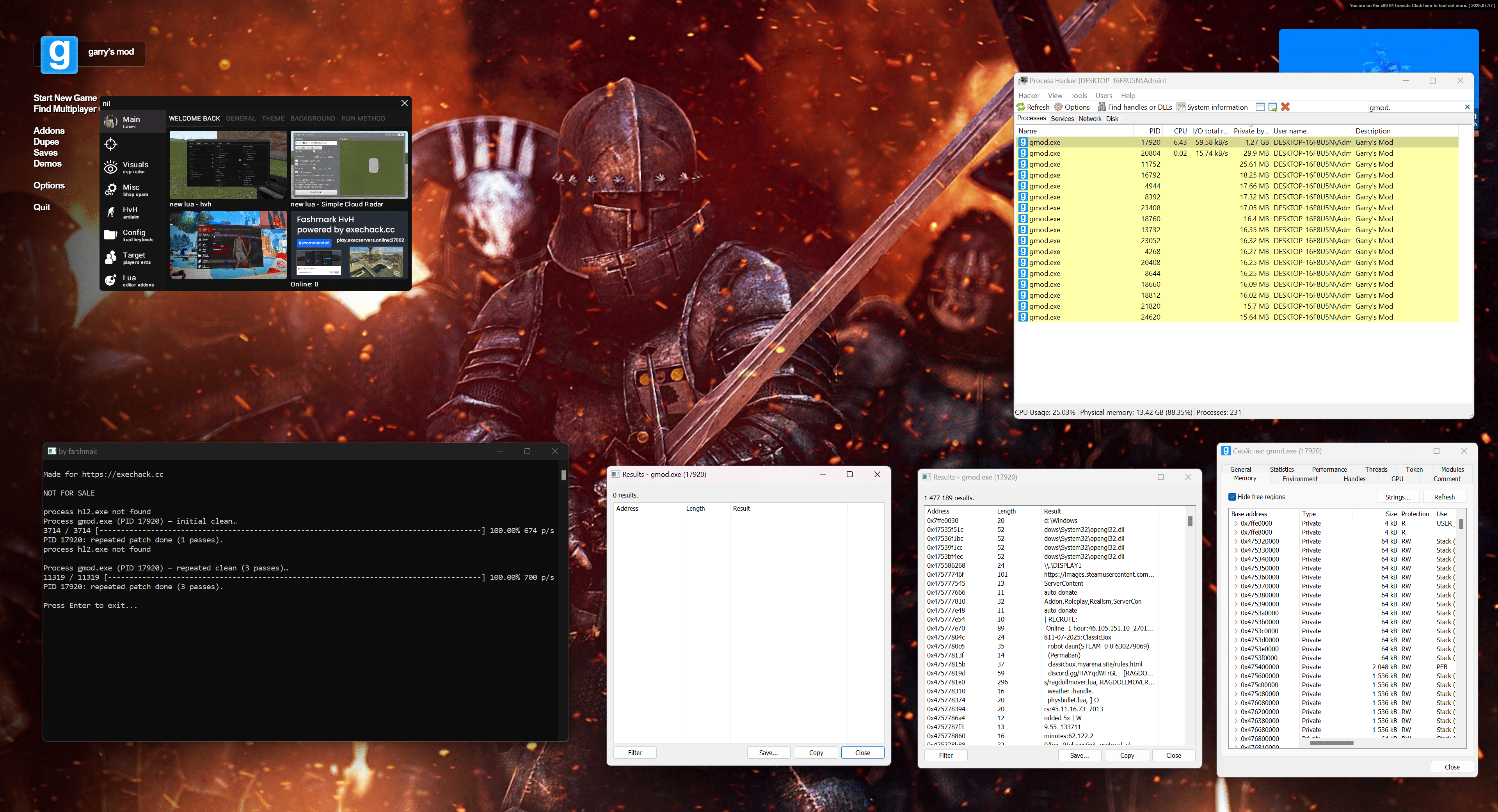Viewport: 1498px width, 812px height.
Task: Open Options via gear icon
Action: [1059, 107]
